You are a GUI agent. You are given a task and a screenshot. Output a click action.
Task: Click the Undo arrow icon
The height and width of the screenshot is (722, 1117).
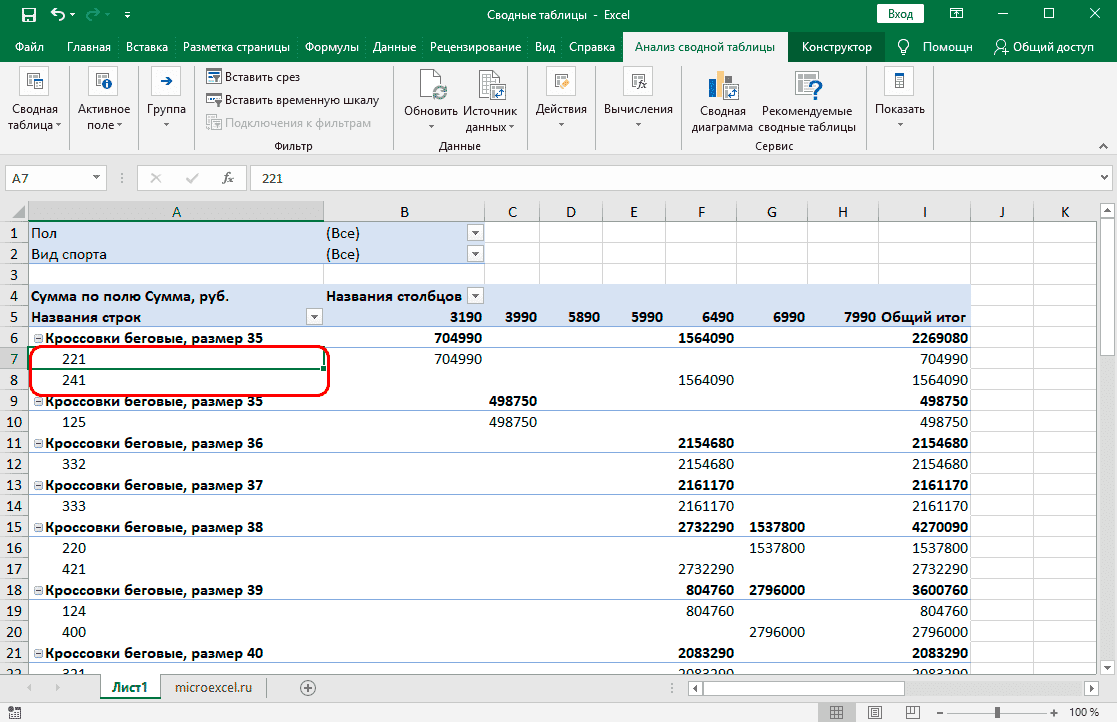[x=58, y=15]
